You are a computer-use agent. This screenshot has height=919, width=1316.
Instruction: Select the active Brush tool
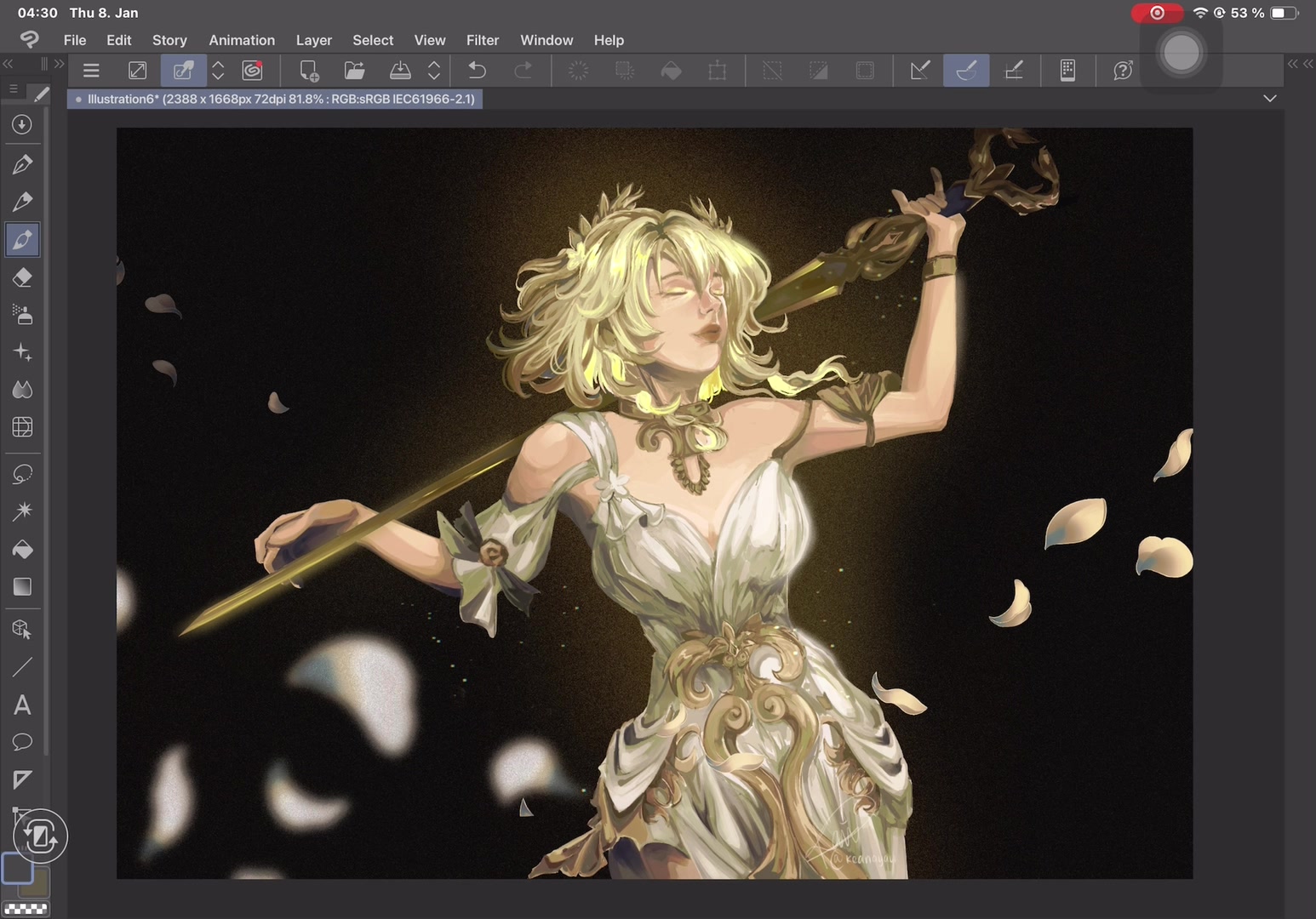point(22,240)
